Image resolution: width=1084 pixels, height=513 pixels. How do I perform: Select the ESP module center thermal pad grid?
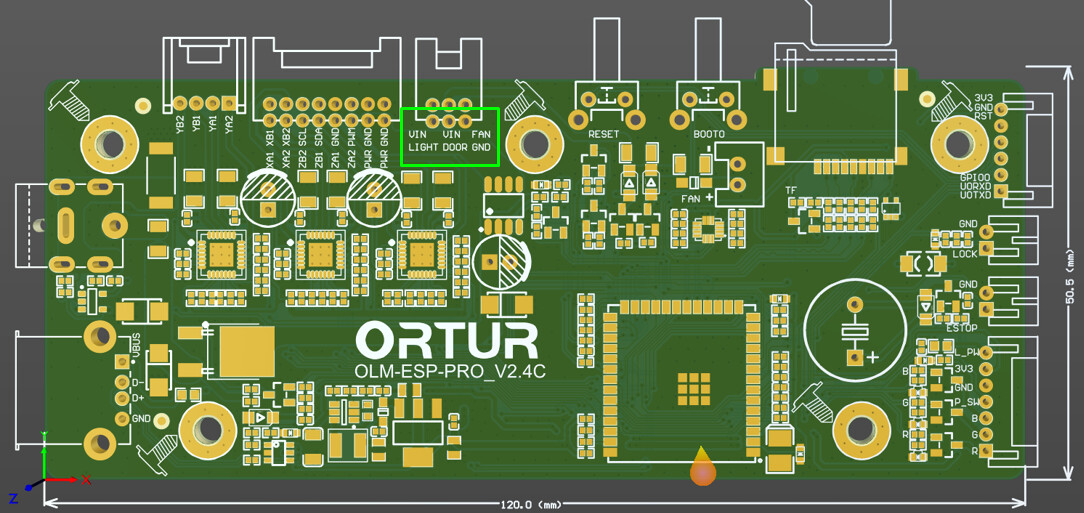click(x=693, y=389)
